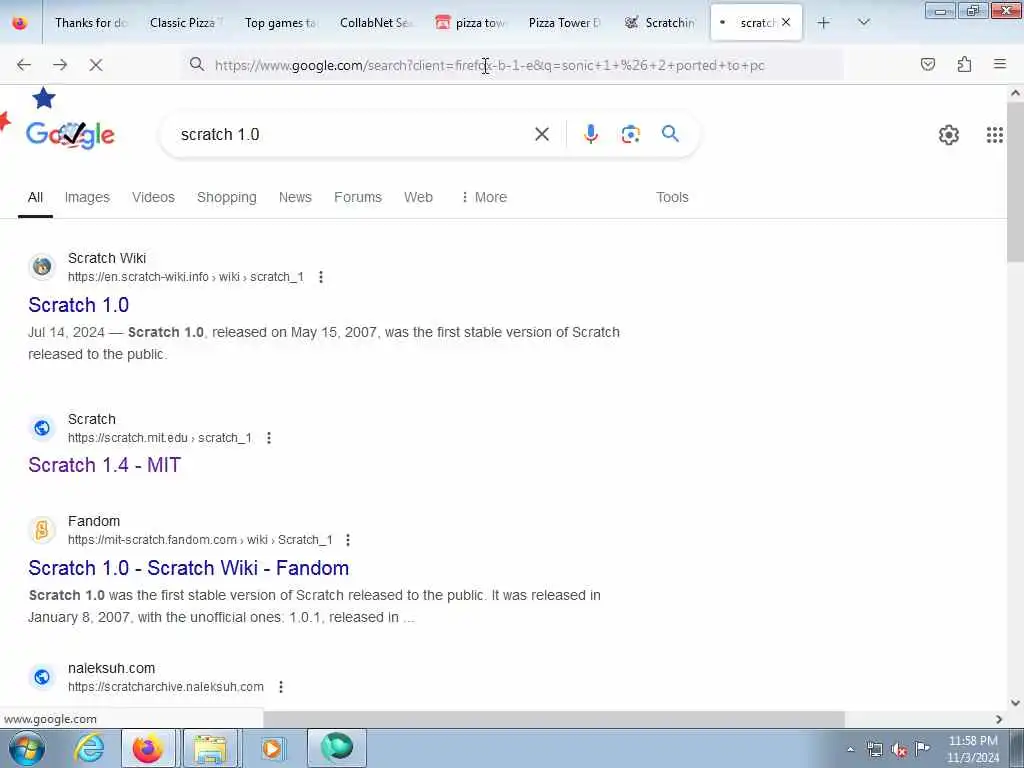Screen dimensions: 1024x768
Task: Select the Videos search filter
Action: (x=153, y=197)
